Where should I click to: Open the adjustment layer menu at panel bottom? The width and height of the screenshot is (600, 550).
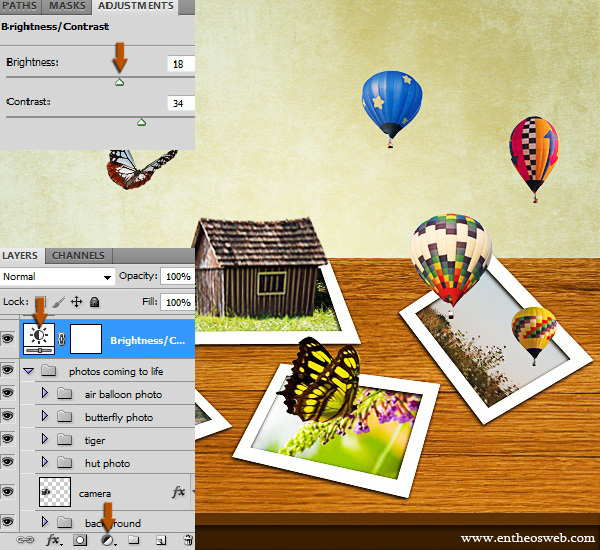click(108, 540)
